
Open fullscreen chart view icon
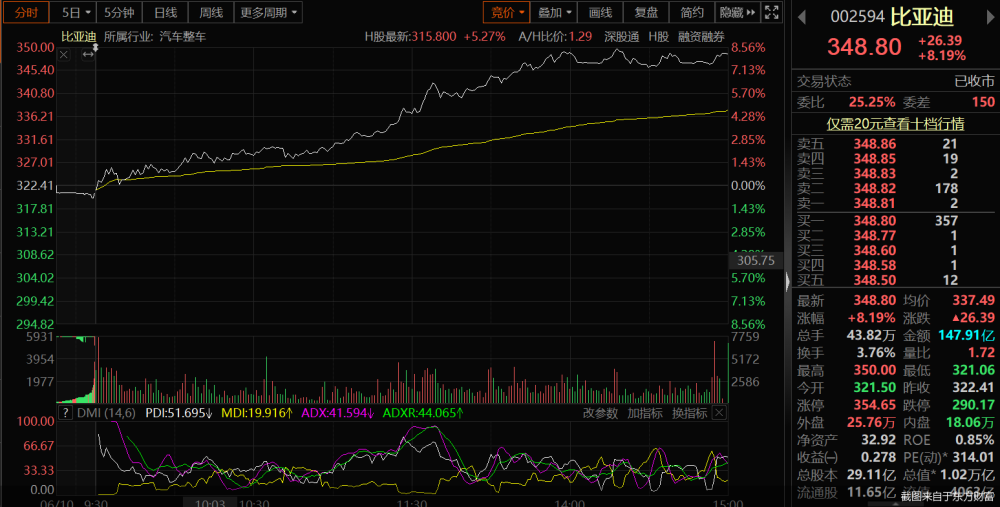pyautogui.click(x=772, y=12)
